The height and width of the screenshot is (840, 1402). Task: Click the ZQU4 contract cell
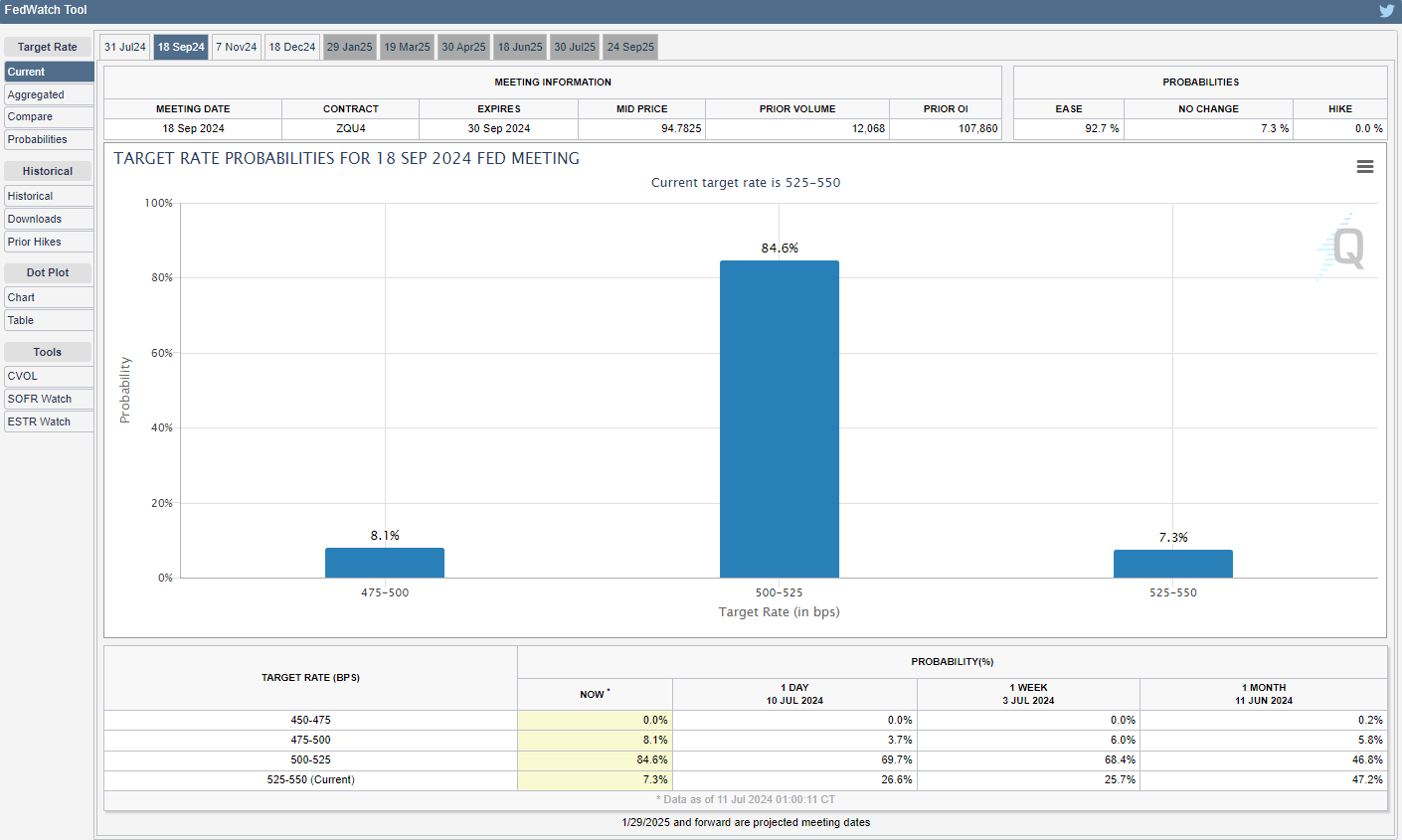coord(350,128)
